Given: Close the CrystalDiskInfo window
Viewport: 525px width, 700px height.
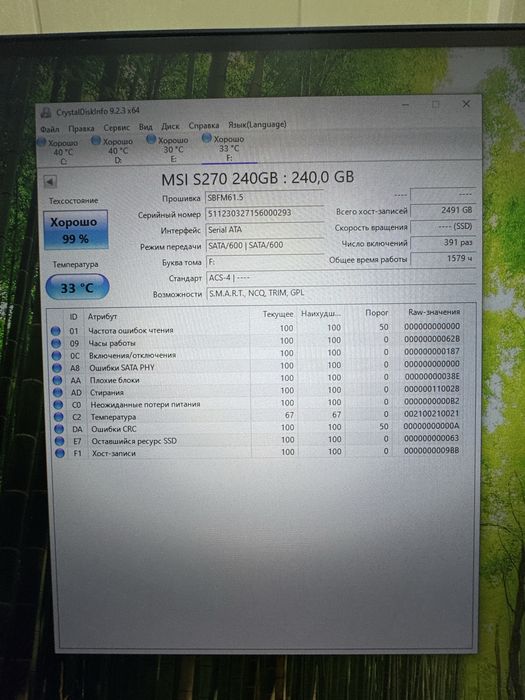Looking at the screenshot, I should pyautogui.click(x=466, y=104).
